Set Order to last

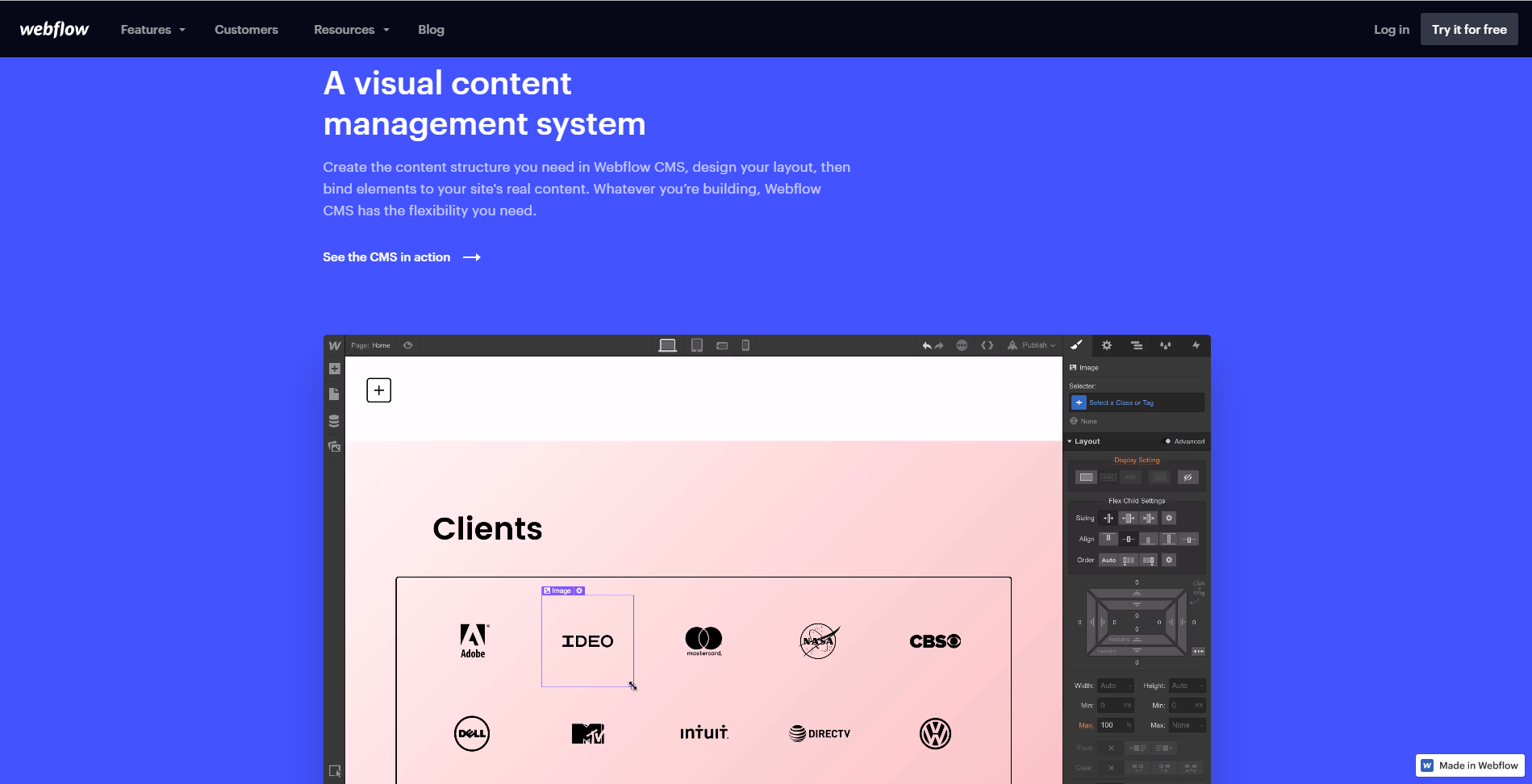1149,560
